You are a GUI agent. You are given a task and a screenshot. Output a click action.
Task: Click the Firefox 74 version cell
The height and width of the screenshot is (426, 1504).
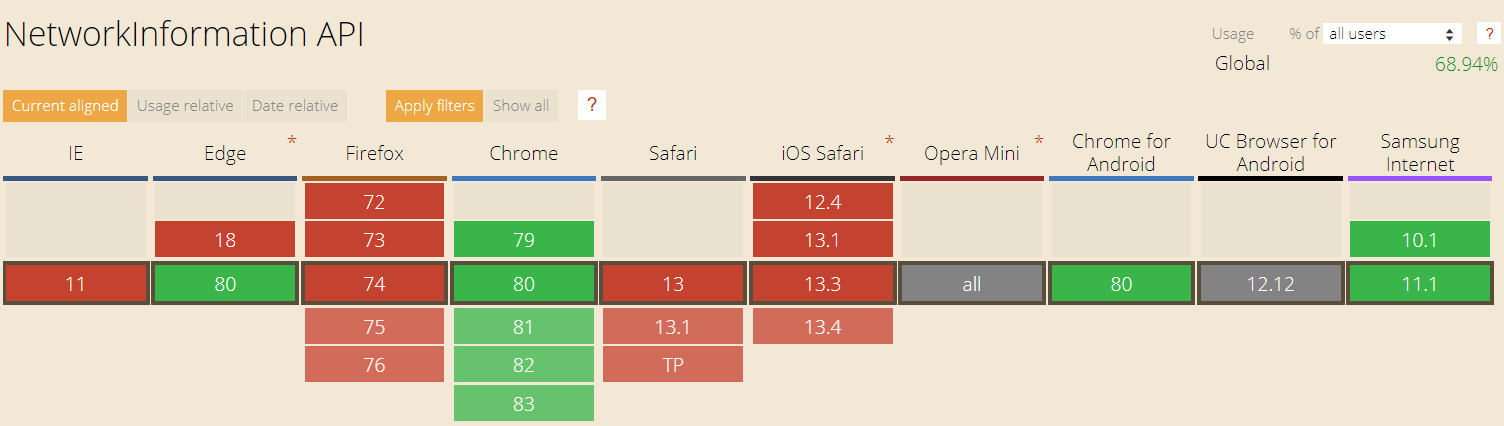374,284
